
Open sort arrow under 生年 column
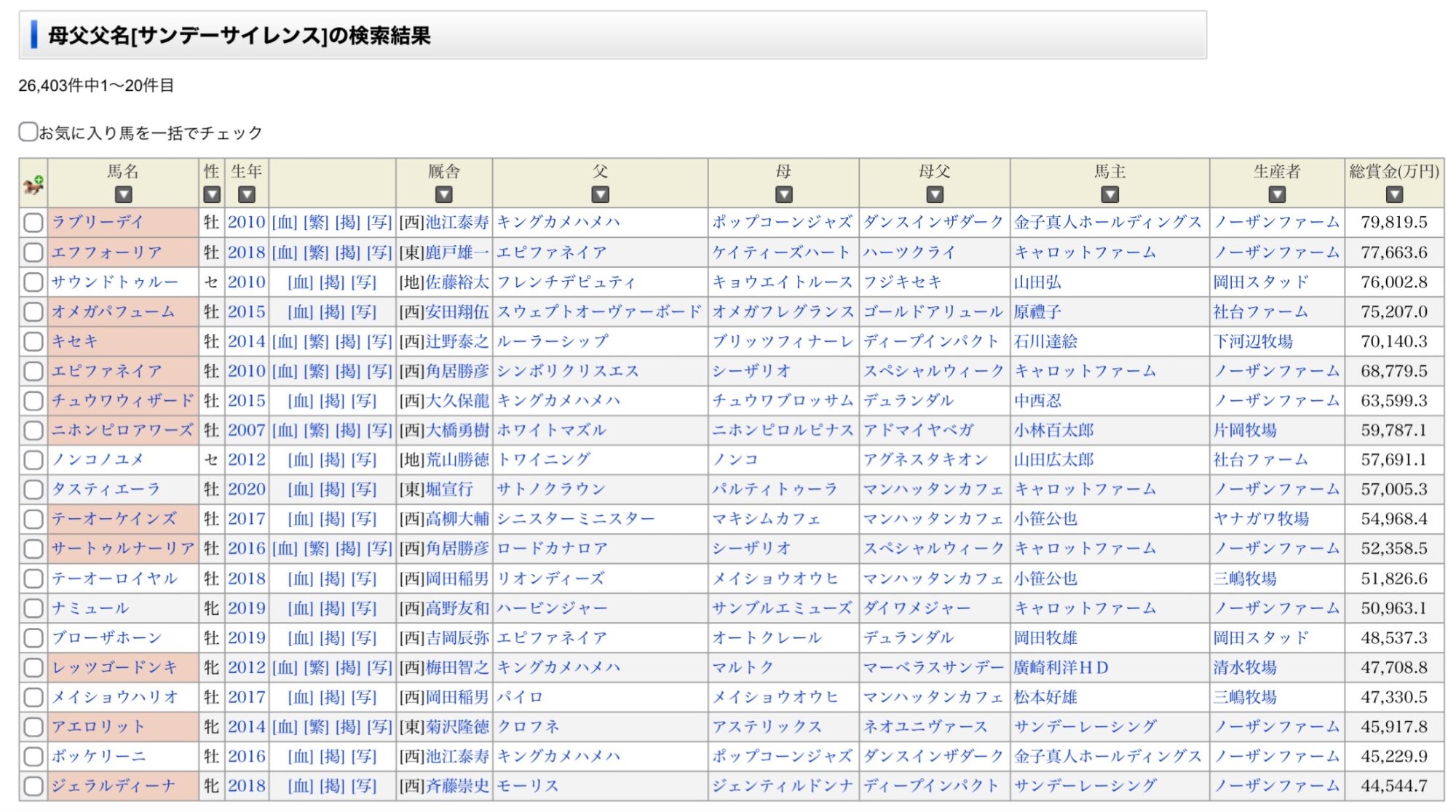point(247,194)
